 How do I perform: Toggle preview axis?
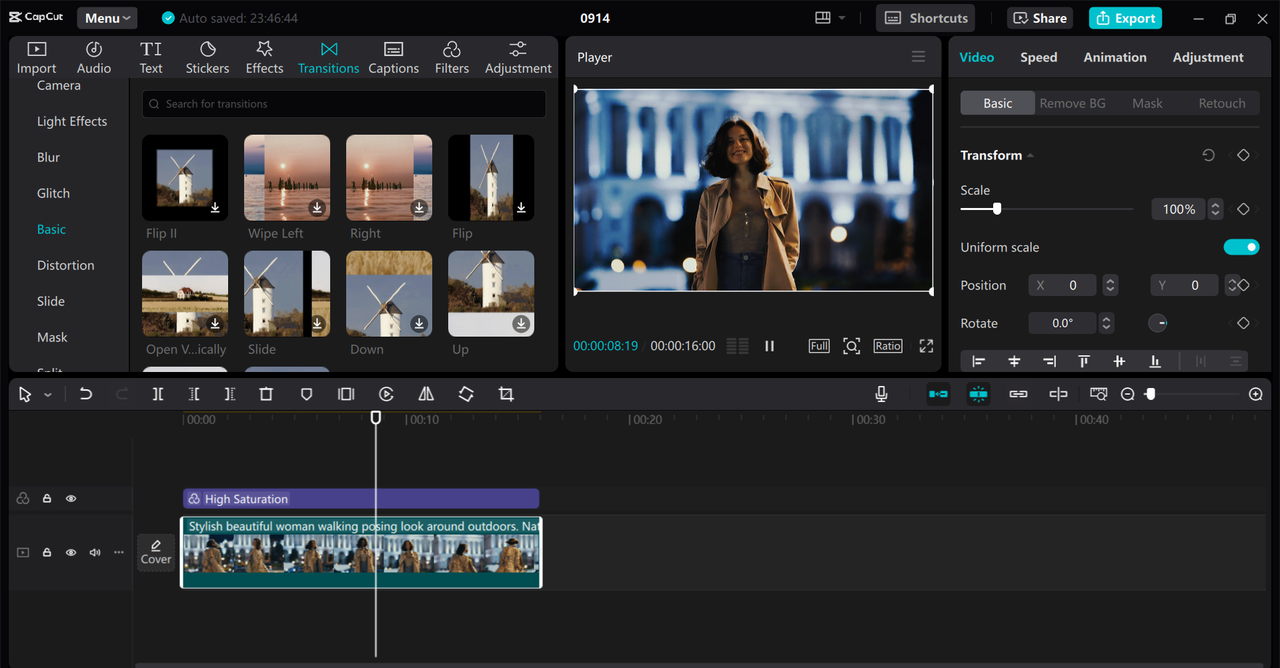click(x=1058, y=394)
